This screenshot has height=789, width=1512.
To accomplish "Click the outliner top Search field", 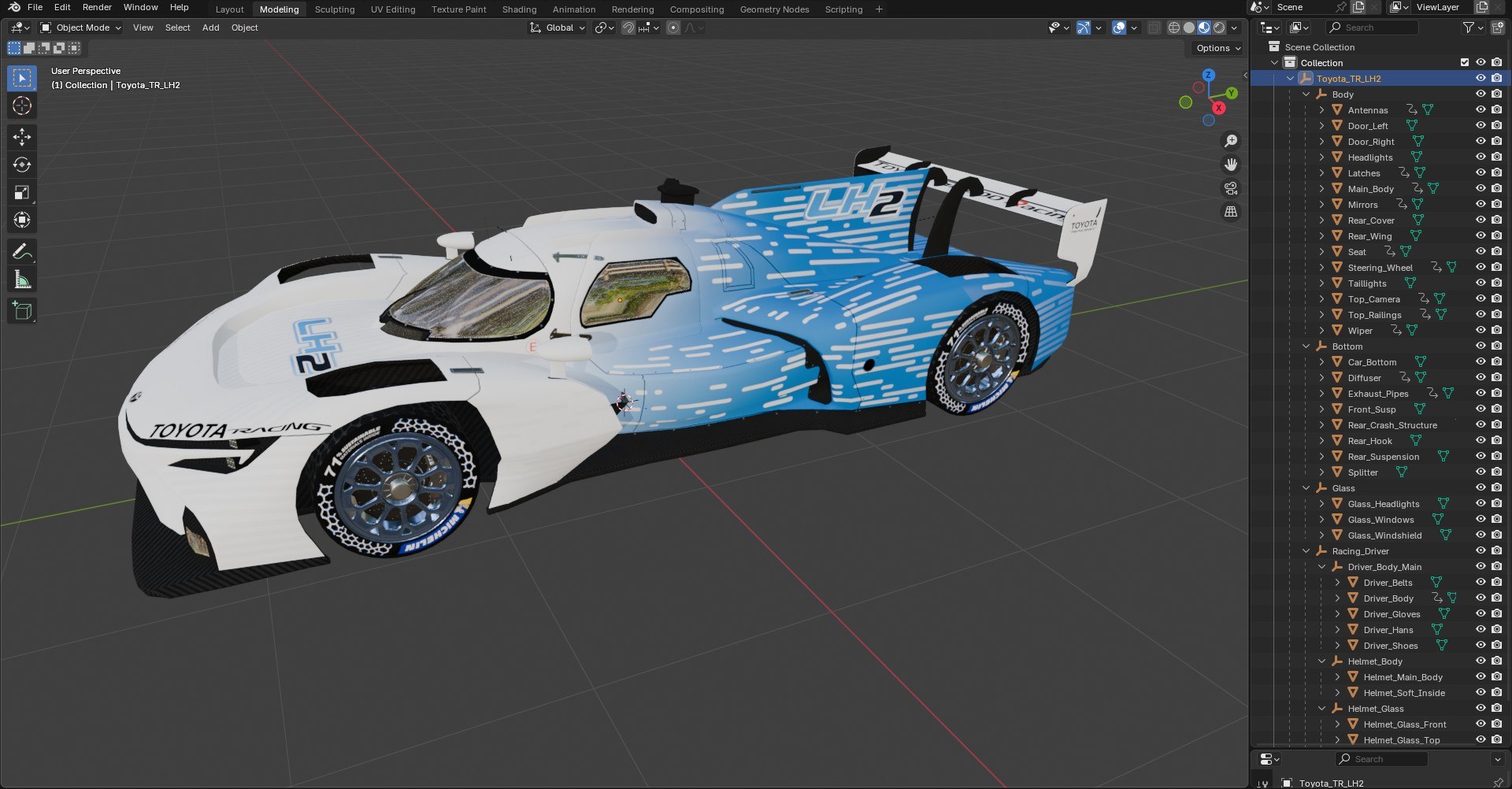I will pos(1372,28).
